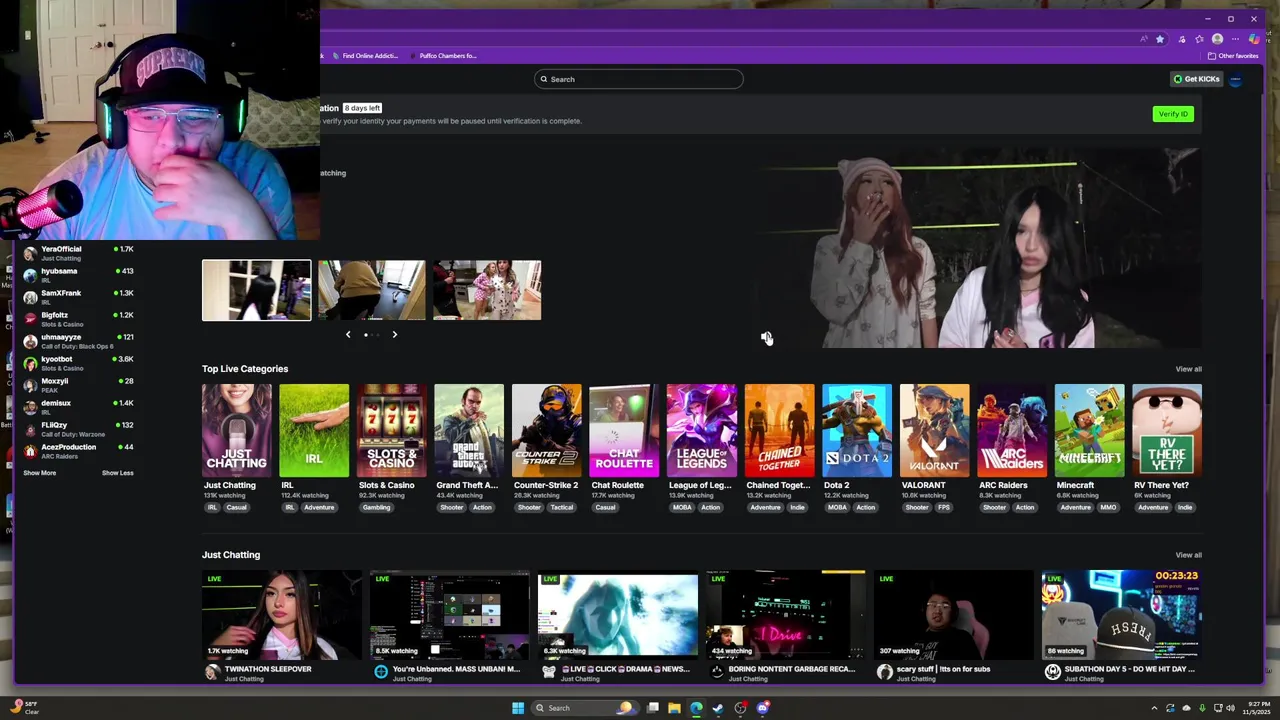Open streamer avatar beside TWINATHON SLEEPOVER title

point(212,672)
